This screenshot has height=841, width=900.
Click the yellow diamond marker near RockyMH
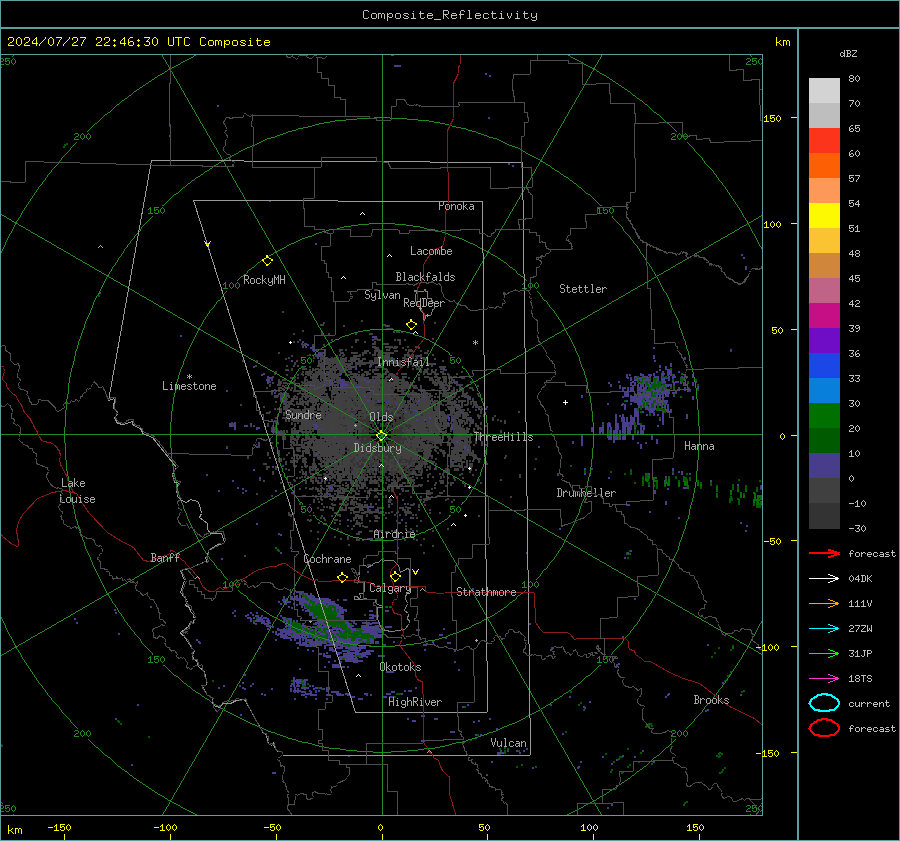[267, 261]
